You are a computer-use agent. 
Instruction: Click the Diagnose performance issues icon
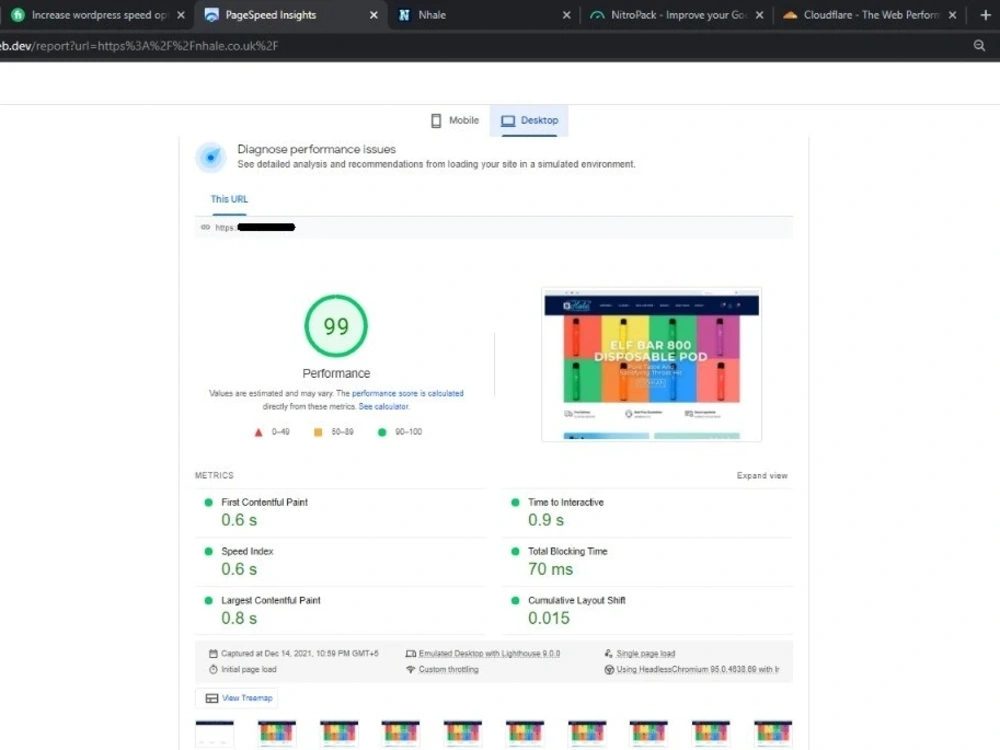210,157
